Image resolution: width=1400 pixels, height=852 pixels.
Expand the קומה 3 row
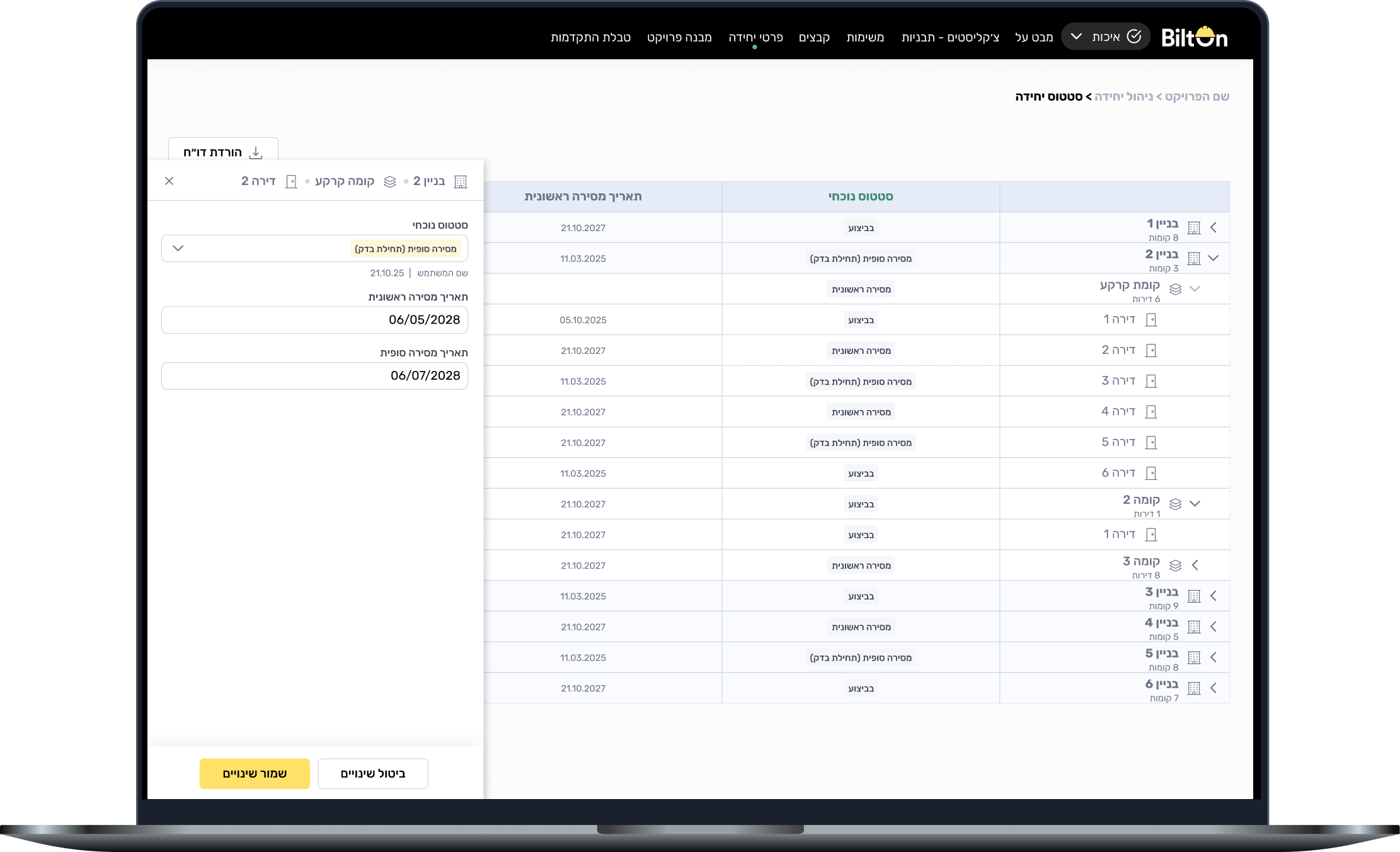(1195, 565)
